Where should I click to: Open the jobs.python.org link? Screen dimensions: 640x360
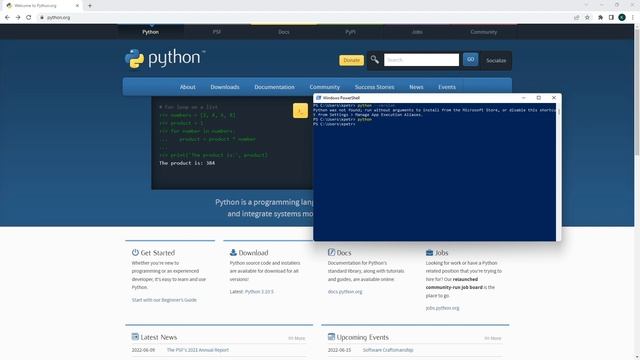tap(442, 308)
